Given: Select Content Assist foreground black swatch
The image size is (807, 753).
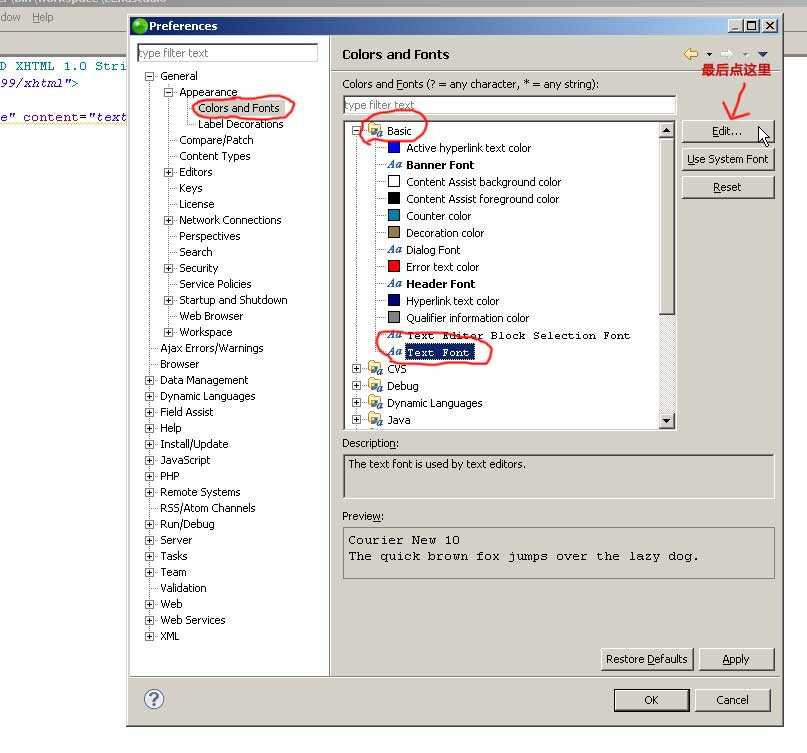Looking at the screenshot, I should [x=394, y=199].
